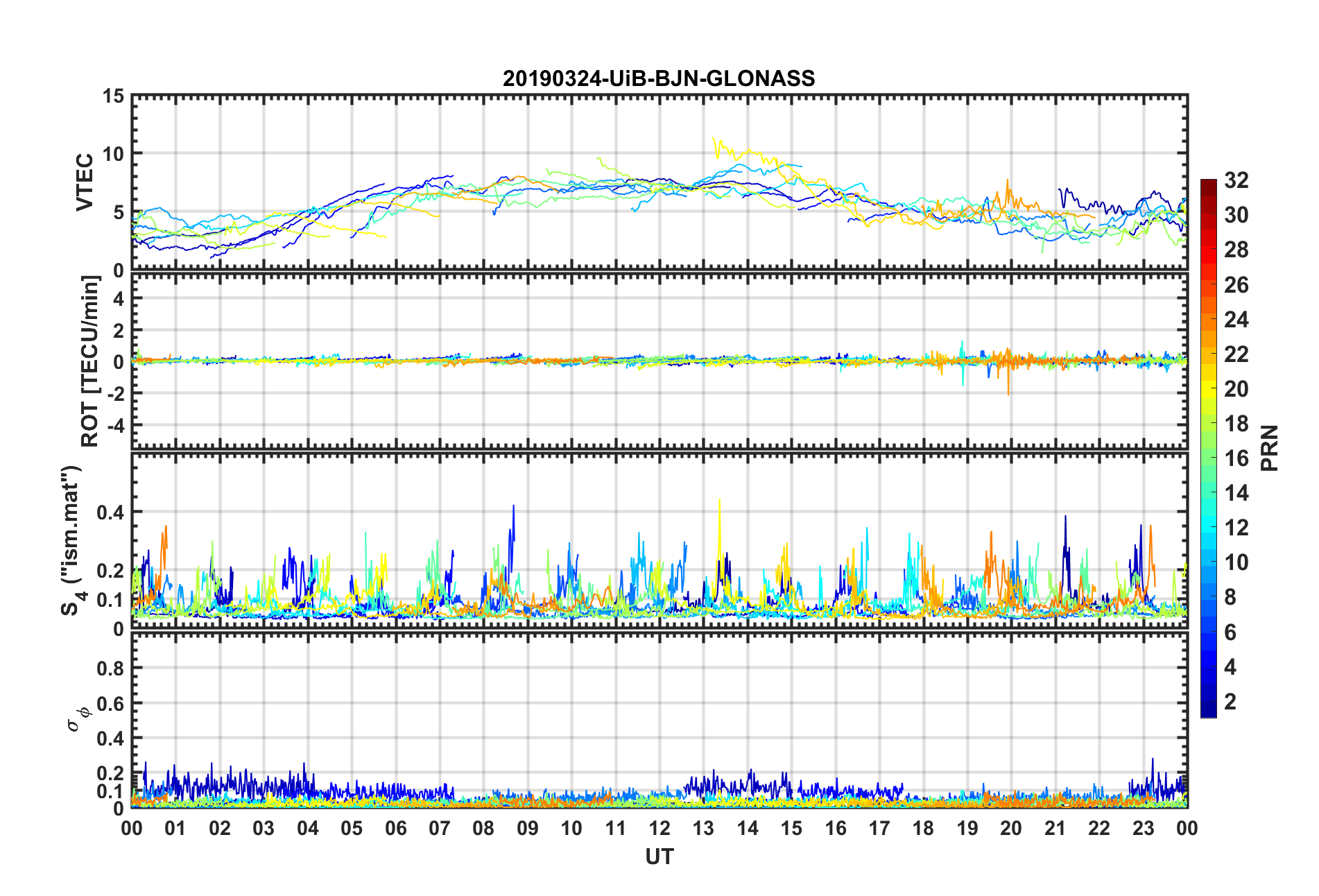Click x-axis tick label 13
Viewport: 1319px width, 896px height.
click(x=703, y=828)
